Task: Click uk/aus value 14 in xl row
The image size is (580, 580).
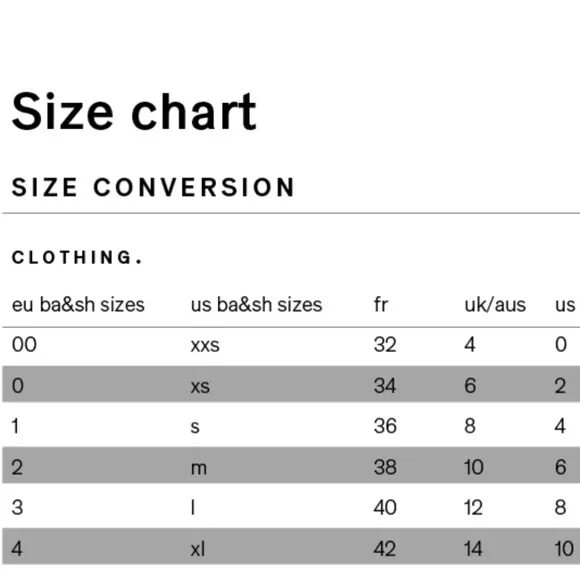Action: tap(473, 549)
